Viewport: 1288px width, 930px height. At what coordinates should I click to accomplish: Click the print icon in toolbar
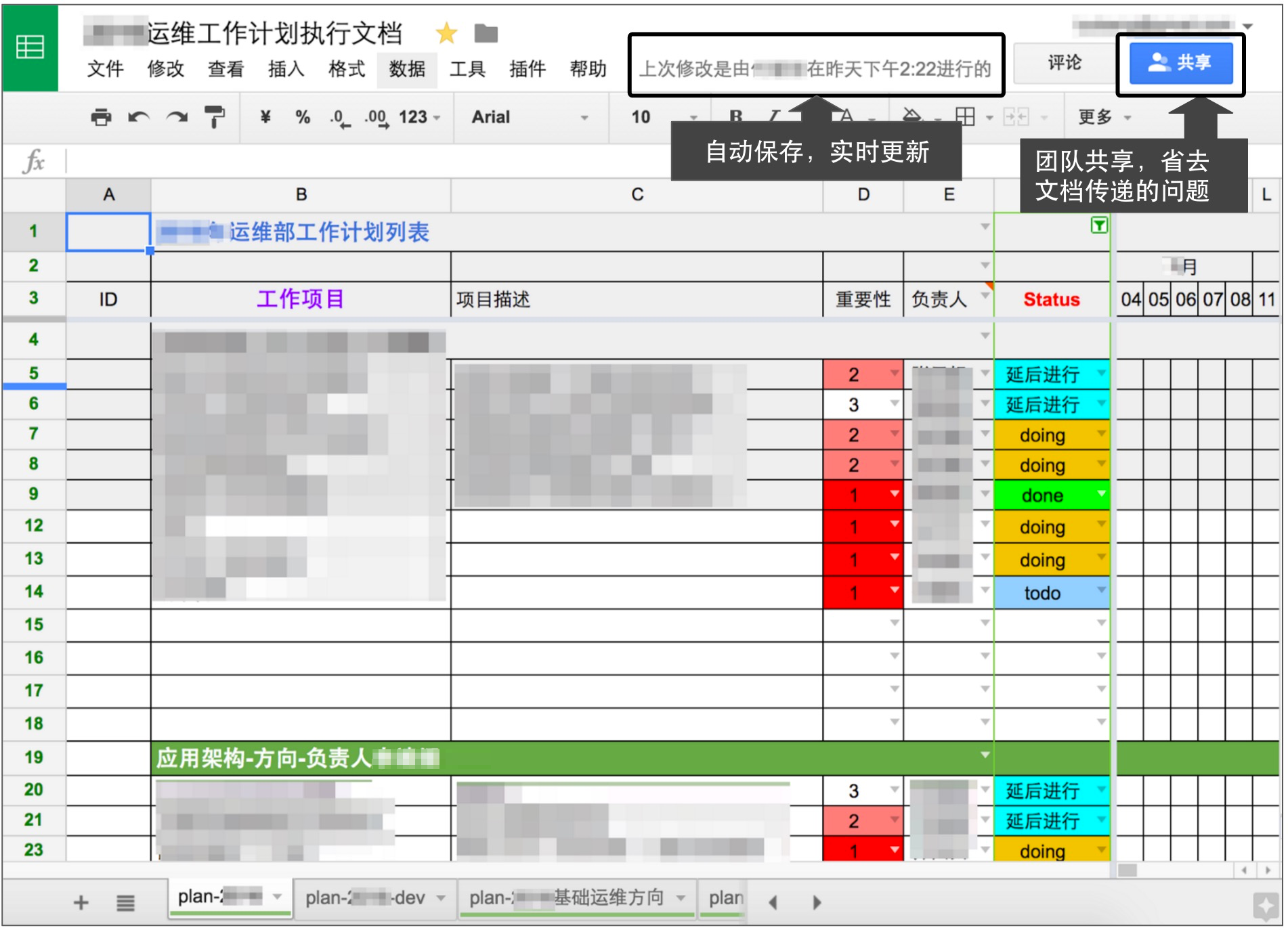101,117
